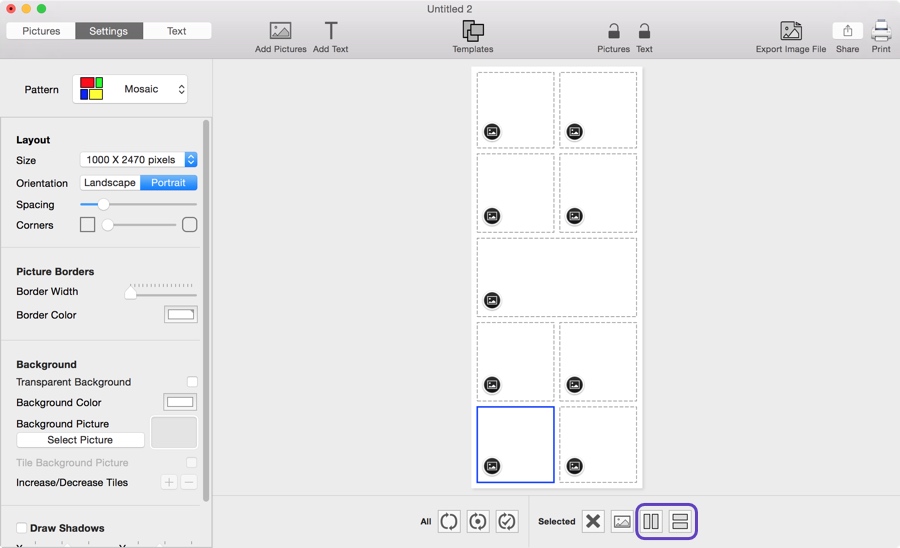Open the Pattern Mosaic dropdown
Viewport: 900px width, 548px height.
pos(130,89)
